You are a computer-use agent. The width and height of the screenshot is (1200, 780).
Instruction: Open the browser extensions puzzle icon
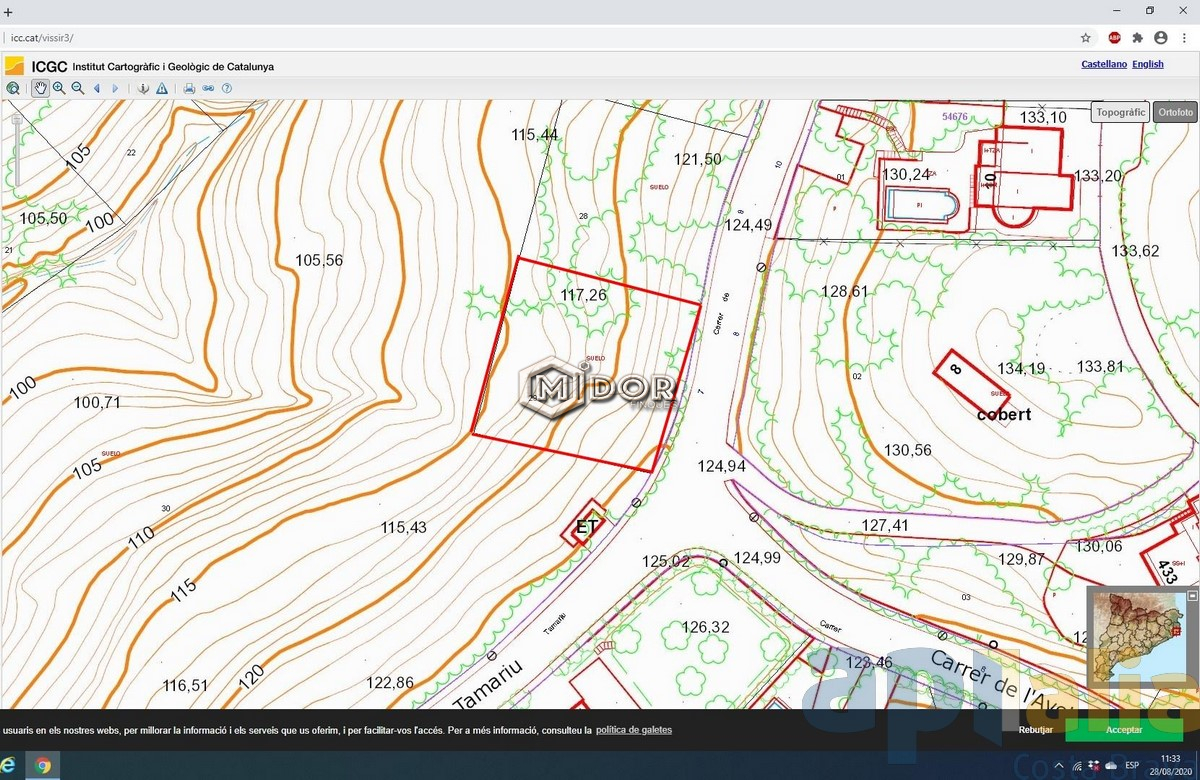click(x=1138, y=37)
